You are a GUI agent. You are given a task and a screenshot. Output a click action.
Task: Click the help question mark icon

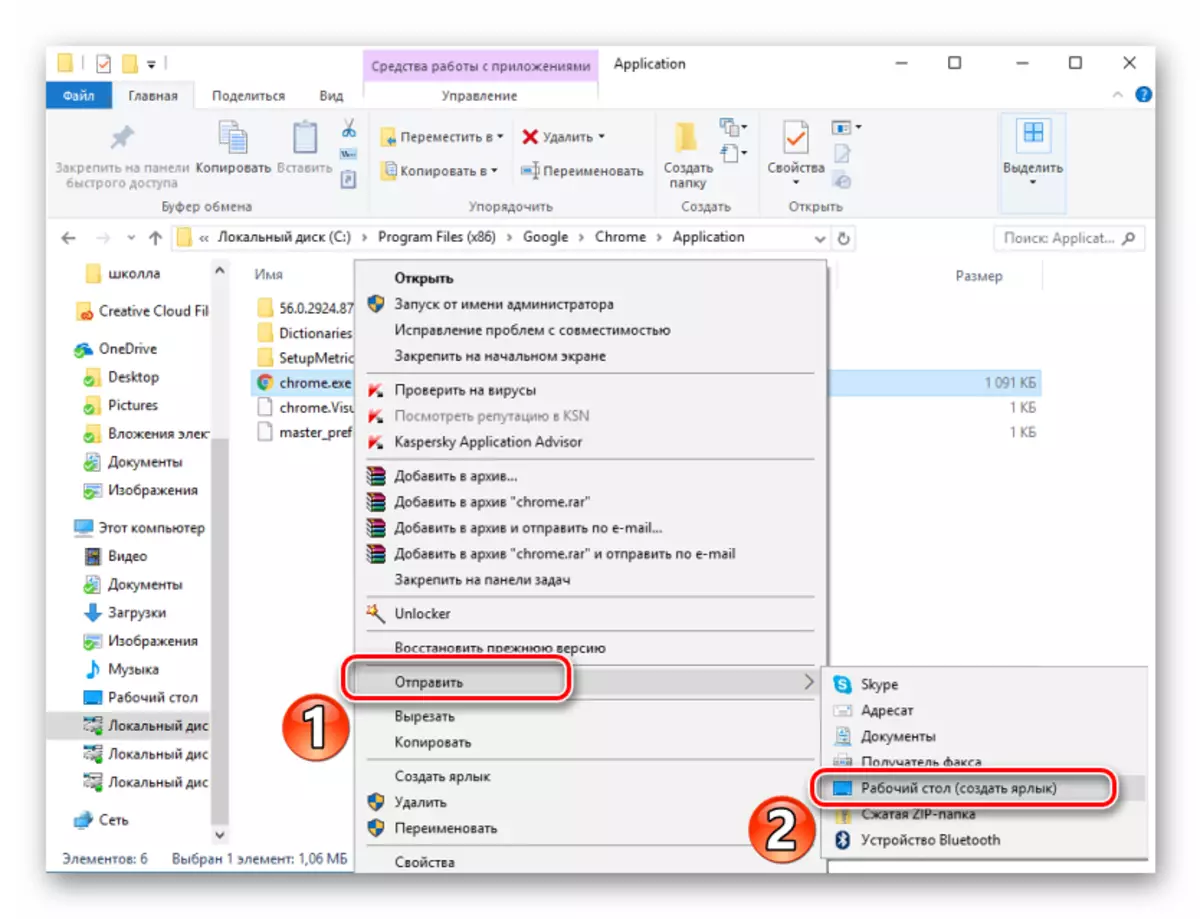pyautogui.click(x=1144, y=95)
